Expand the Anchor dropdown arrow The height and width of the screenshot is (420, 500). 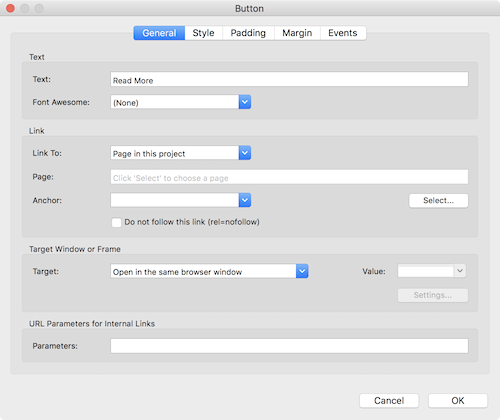click(245, 200)
